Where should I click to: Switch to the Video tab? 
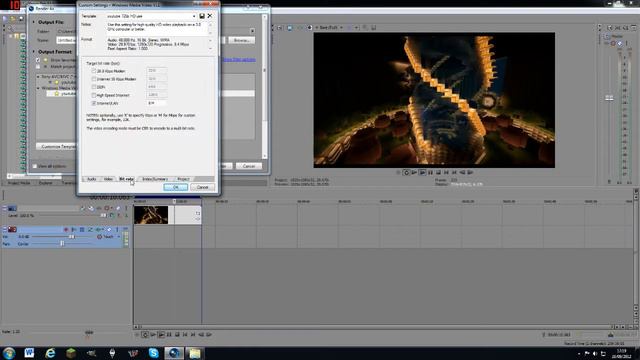pyautogui.click(x=108, y=179)
